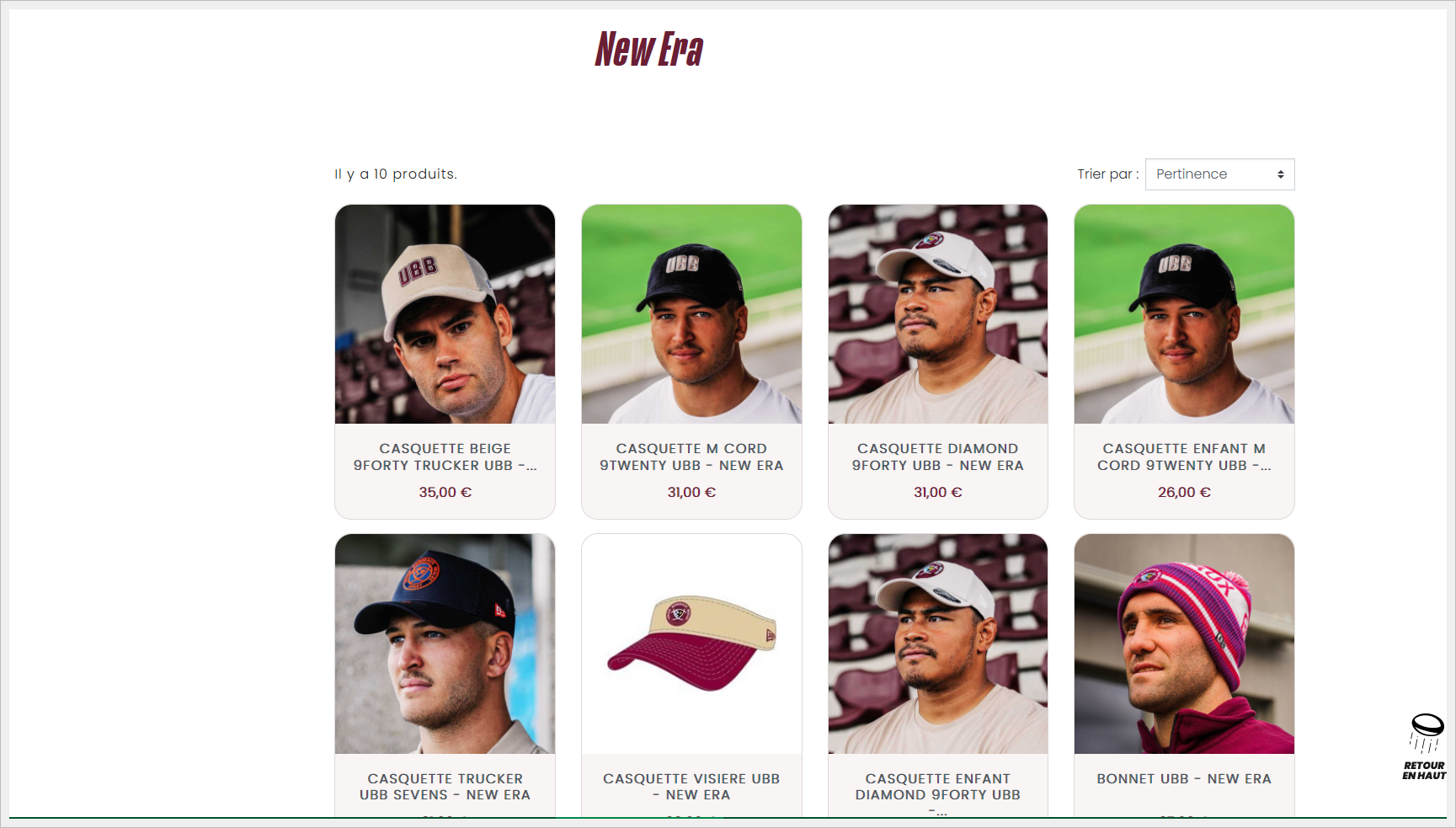The height and width of the screenshot is (828, 1456).
Task: Open the Bonnet UBB beanie product image
Action: click(1184, 644)
